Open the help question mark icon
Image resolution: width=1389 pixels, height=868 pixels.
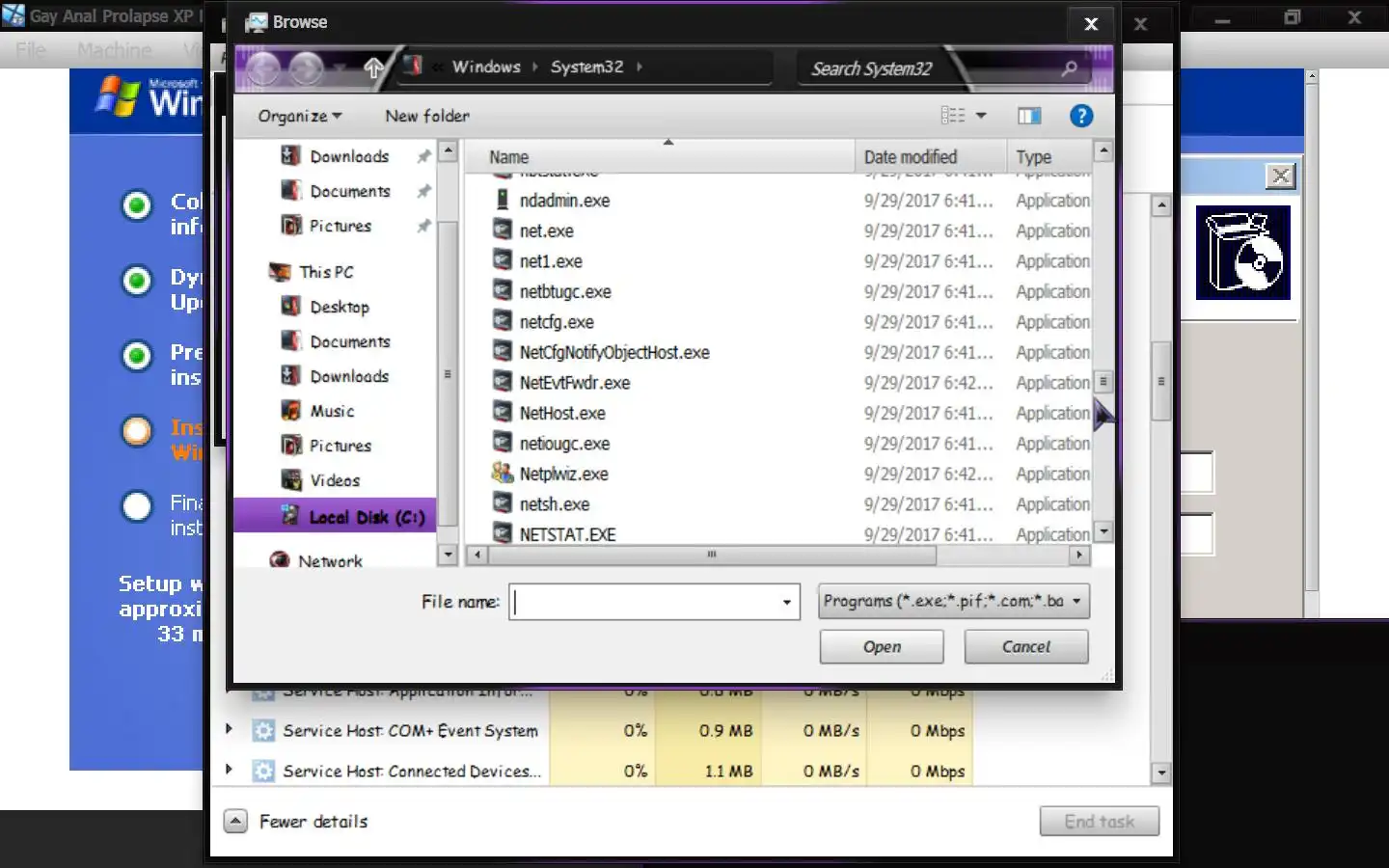tap(1081, 116)
